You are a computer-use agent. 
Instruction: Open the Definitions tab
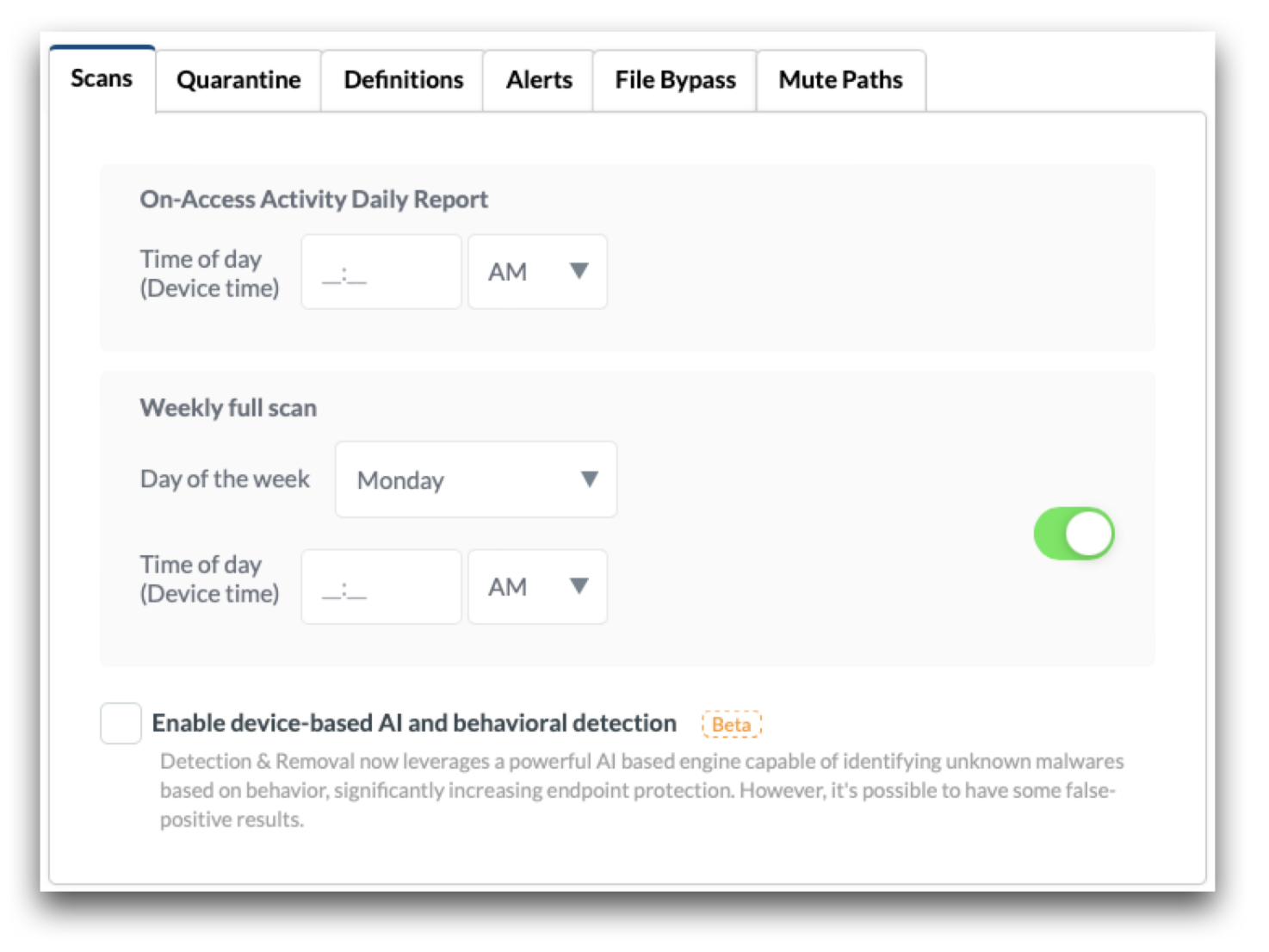pyautogui.click(x=403, y=80)
